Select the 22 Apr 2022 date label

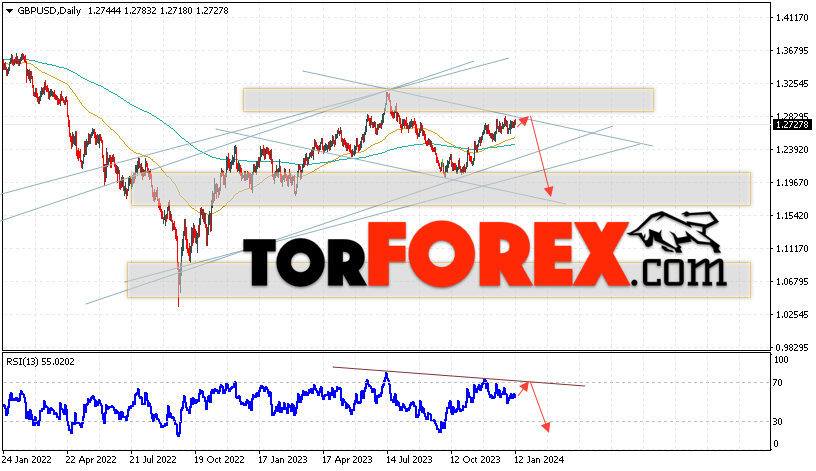(91, 460)
